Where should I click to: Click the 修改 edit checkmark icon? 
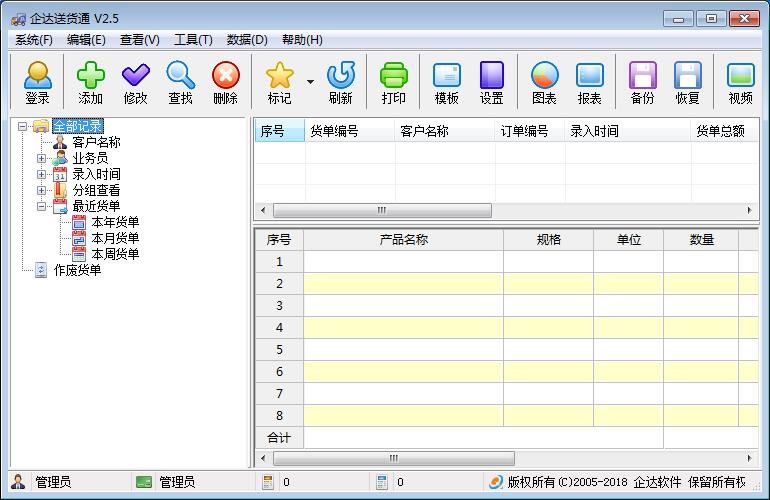pos(135,81)
